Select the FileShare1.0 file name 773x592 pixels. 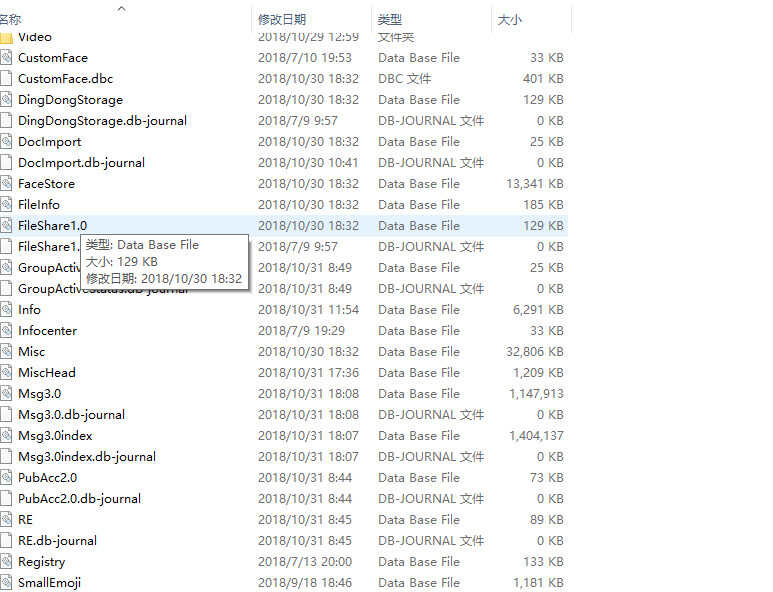pyautogui.click(x=52, y=226)
